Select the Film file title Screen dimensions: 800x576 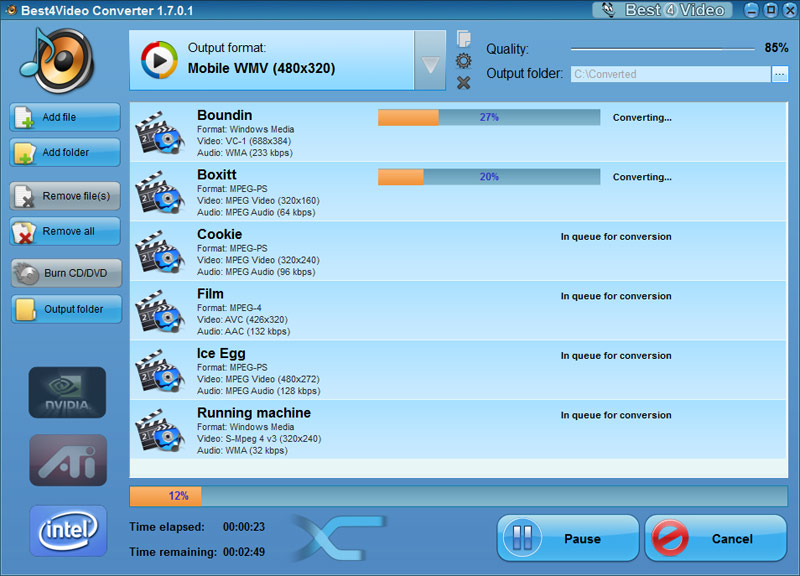point(210,294)
